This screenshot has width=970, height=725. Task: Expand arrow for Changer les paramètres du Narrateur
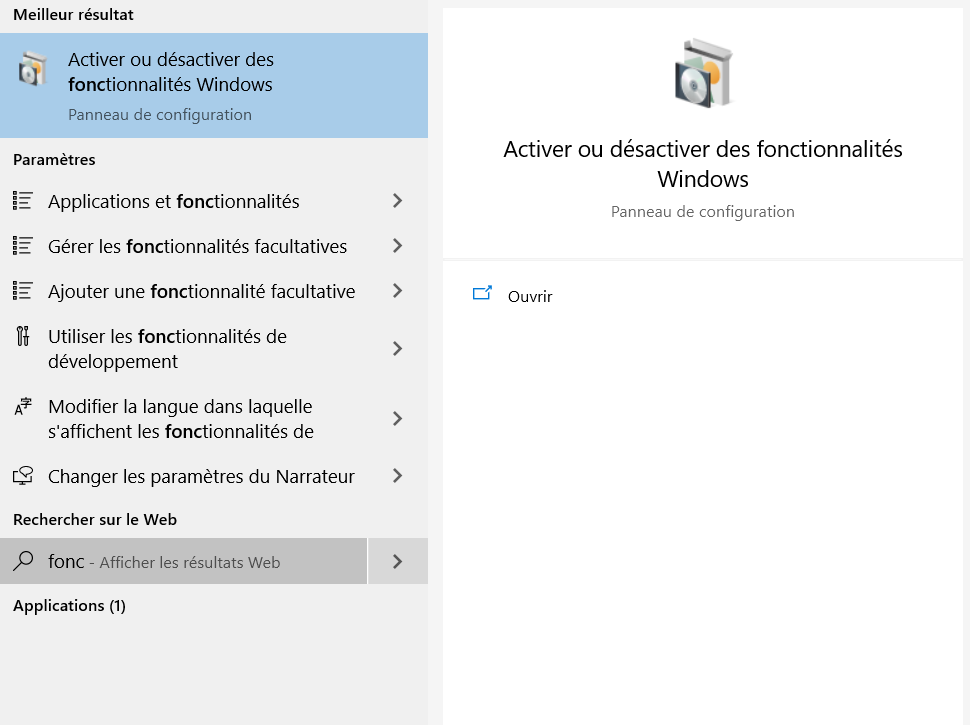pos(398,476)
